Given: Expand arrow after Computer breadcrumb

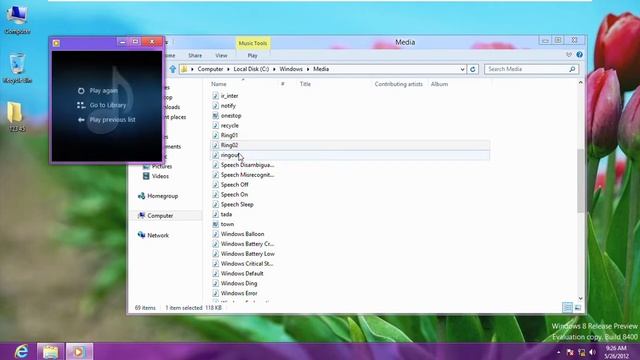Looking at the screenshot, I should click(228, 69).
